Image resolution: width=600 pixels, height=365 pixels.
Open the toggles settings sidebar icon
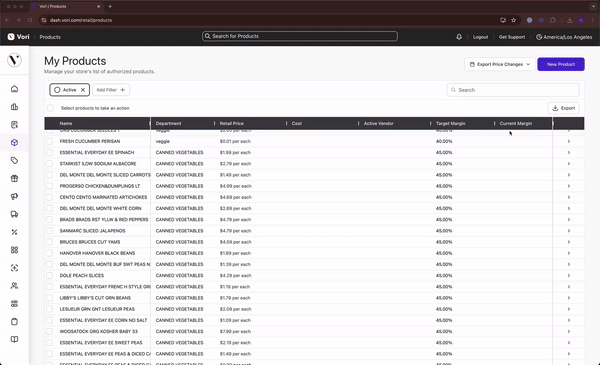click(x=14, y=304)
